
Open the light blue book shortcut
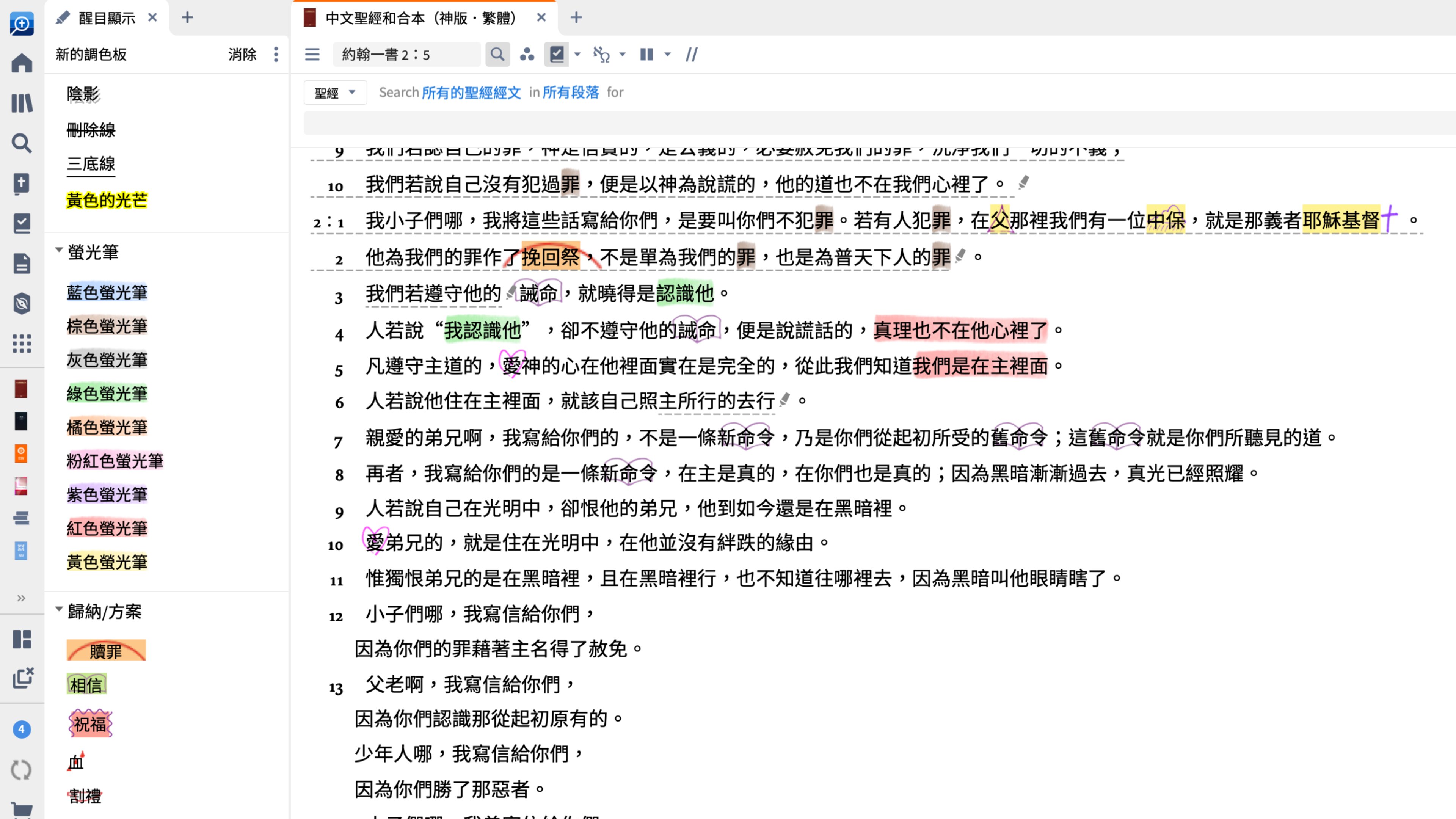21,551
